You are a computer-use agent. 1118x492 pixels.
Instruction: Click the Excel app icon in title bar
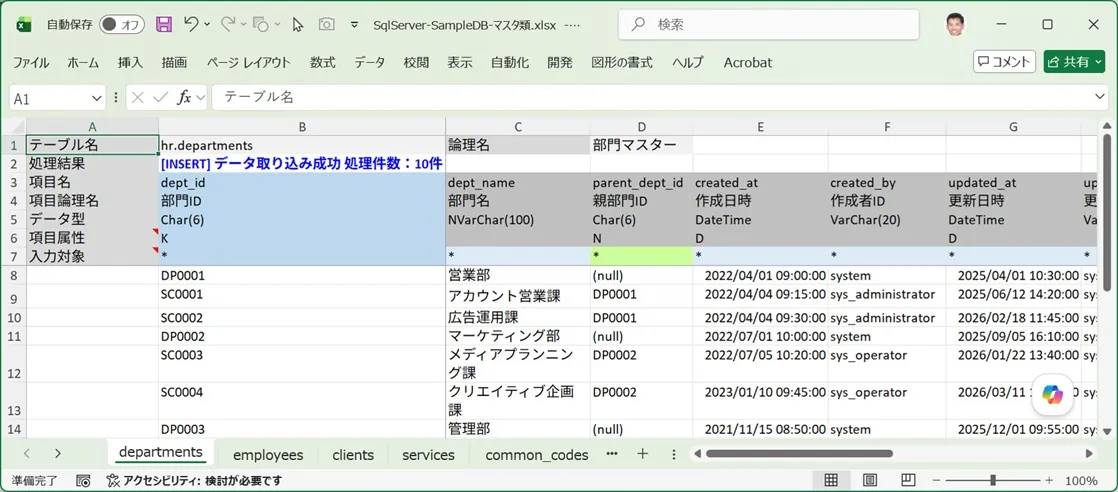pos(24,25)
